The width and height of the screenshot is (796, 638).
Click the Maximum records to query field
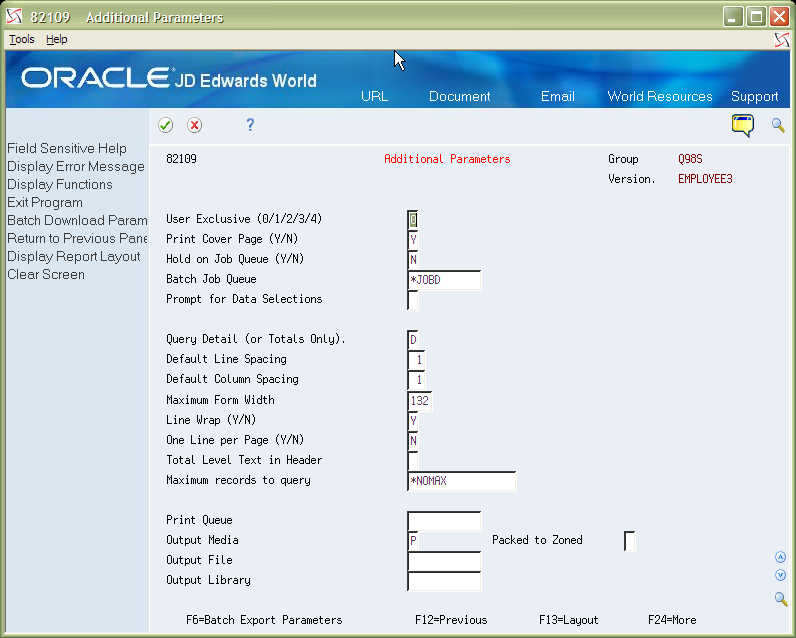pos(462,481)
